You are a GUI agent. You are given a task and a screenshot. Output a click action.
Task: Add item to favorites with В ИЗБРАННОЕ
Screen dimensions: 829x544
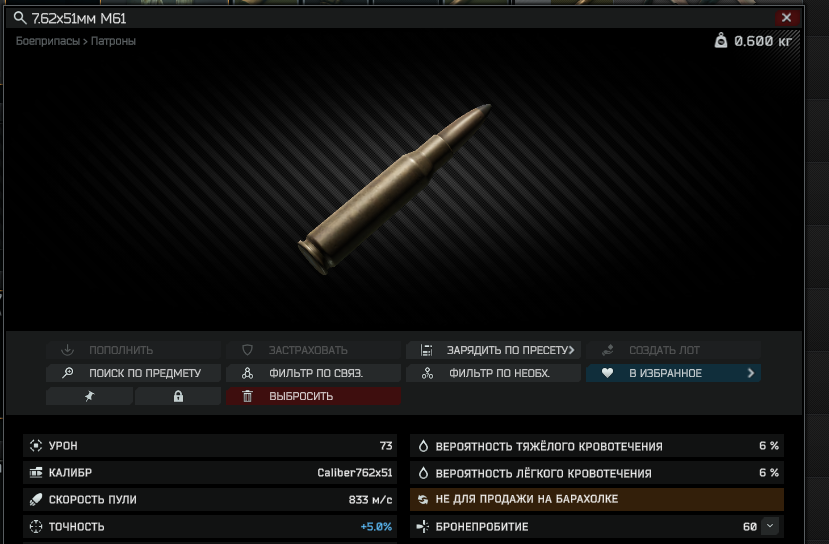(673, 373)
